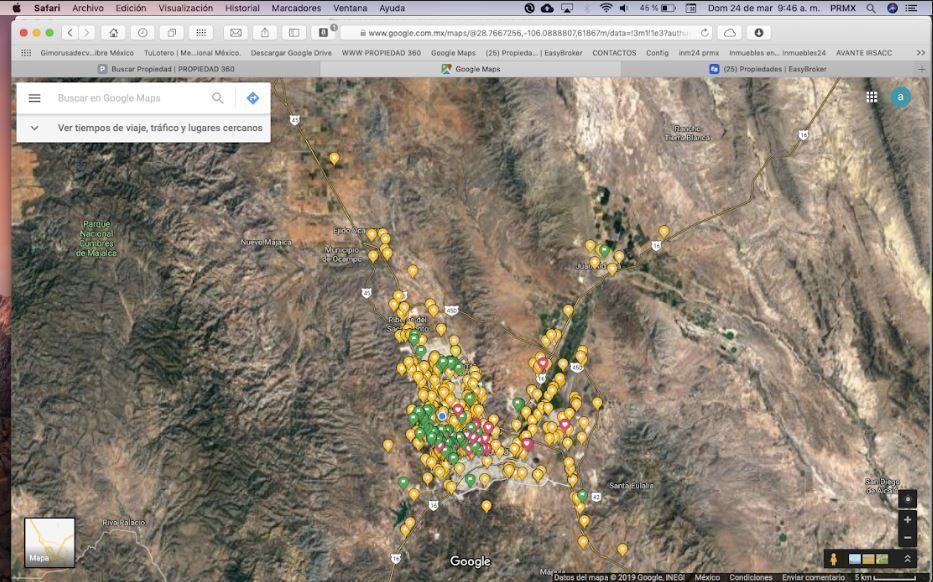Zoom in on the map

[907, 519]
